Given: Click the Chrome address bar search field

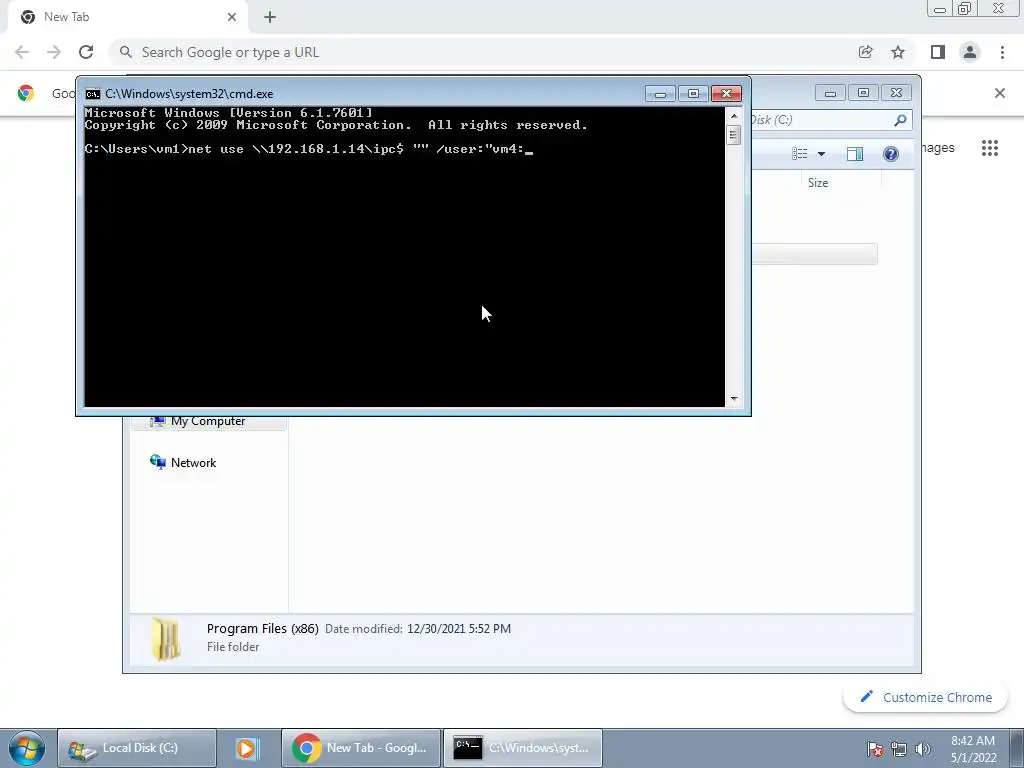Looking at the screenshot, I should click(483, 52).
